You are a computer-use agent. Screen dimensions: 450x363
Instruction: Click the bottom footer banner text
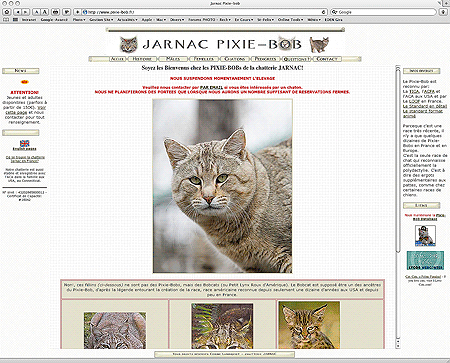[x=224, y=354]
